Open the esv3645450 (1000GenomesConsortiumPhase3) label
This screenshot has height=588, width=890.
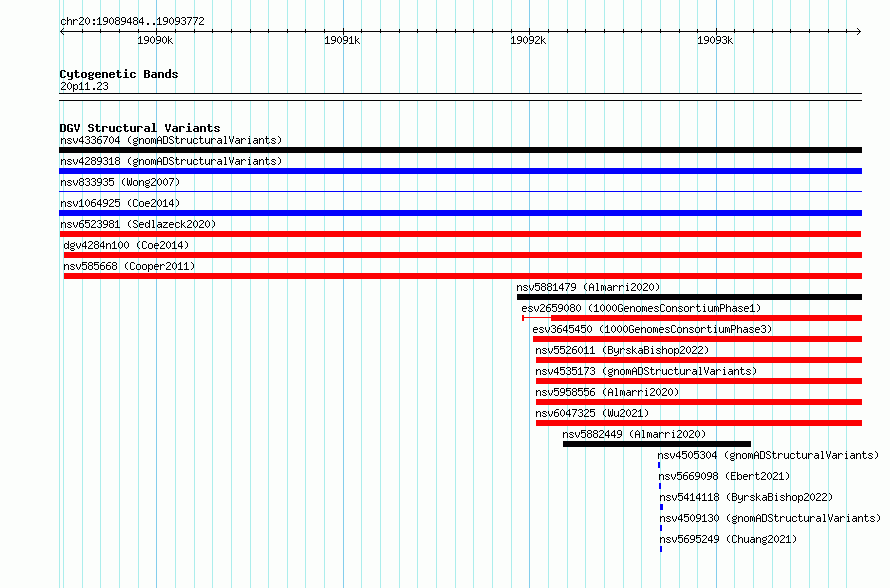pos(652,329)
